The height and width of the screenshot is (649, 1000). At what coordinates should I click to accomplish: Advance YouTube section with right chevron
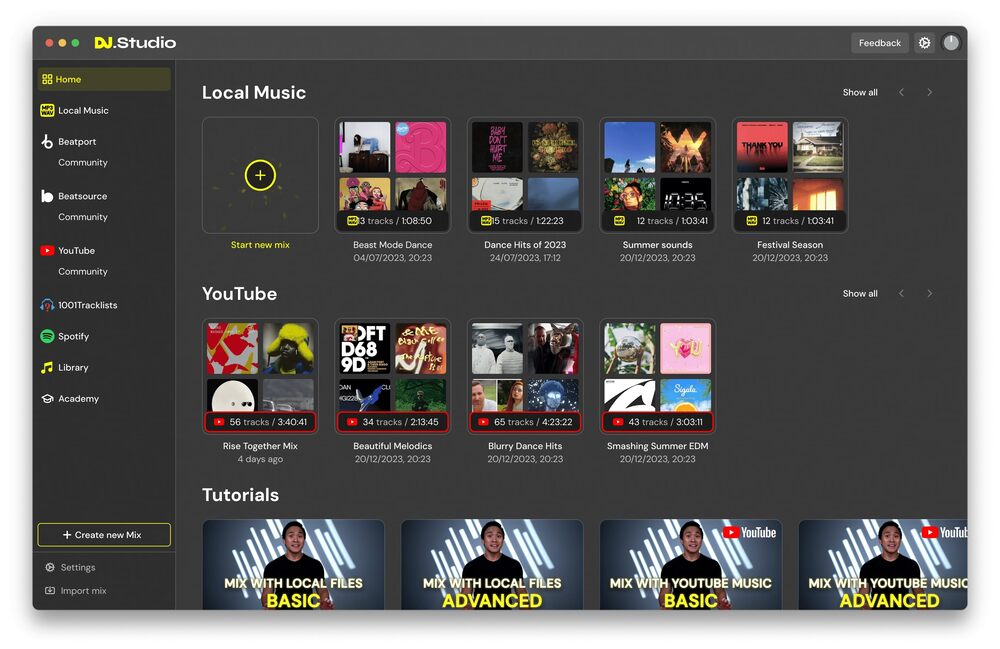tap(929, 294)
